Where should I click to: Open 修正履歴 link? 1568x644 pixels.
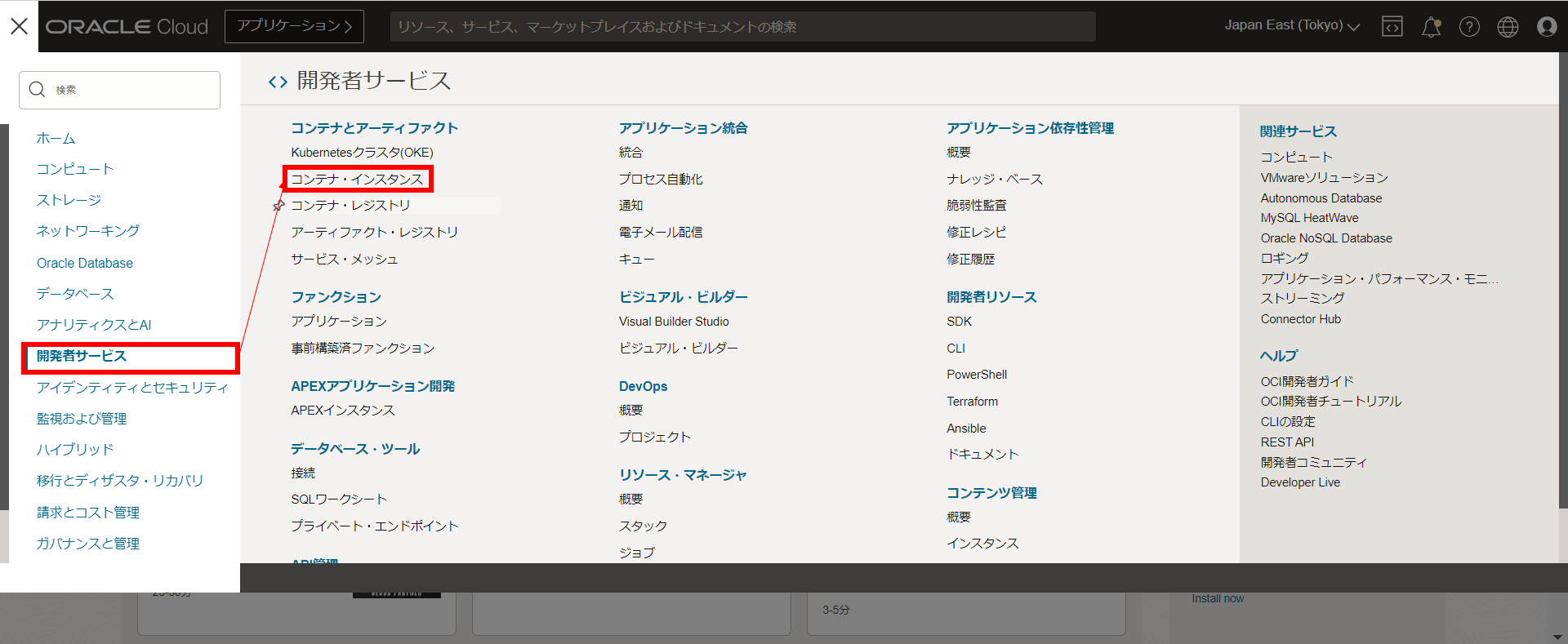[971, 260]
